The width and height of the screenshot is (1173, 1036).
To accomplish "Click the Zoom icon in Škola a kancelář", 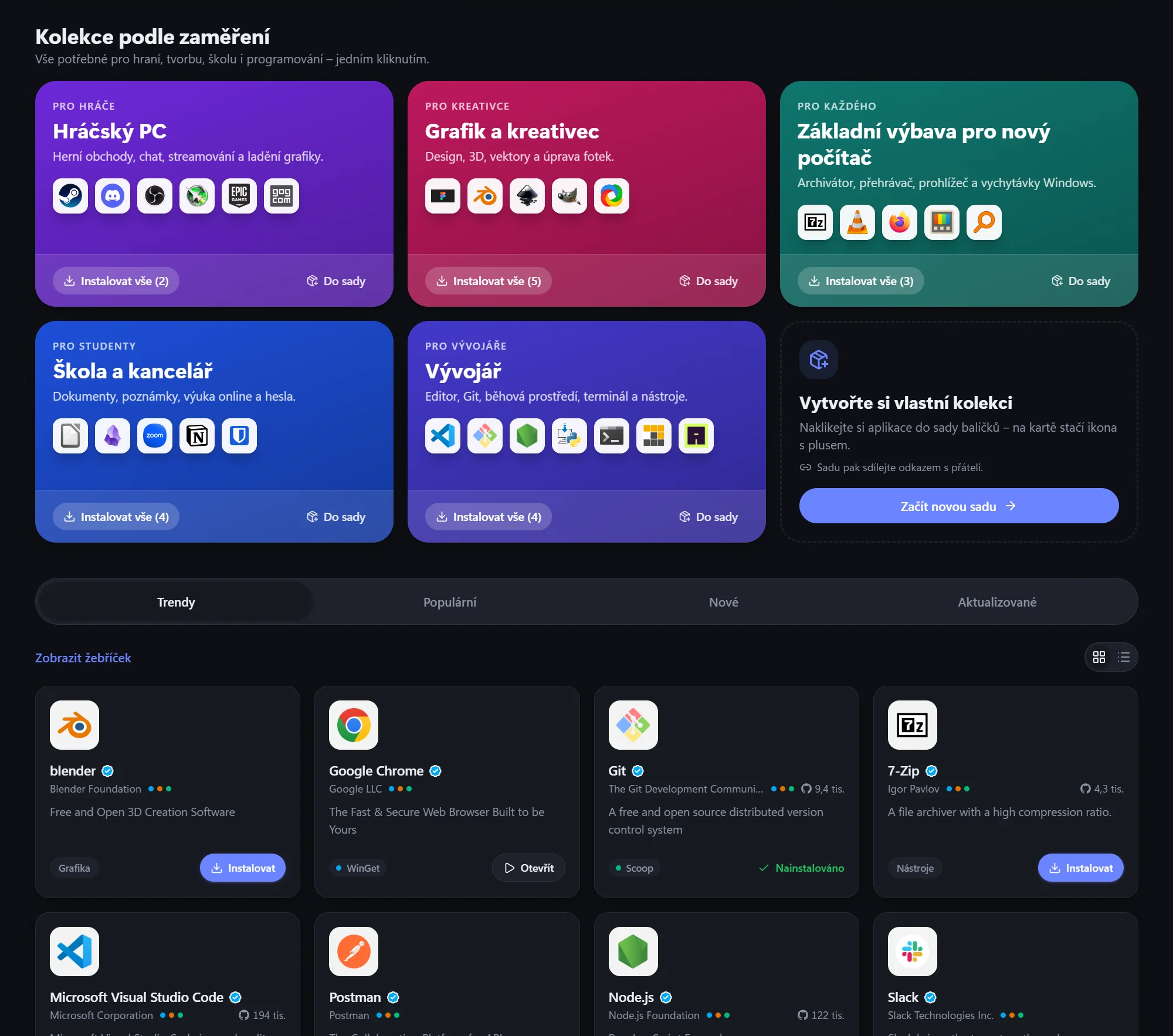I will pyautogui.click(x=155, y=436).
